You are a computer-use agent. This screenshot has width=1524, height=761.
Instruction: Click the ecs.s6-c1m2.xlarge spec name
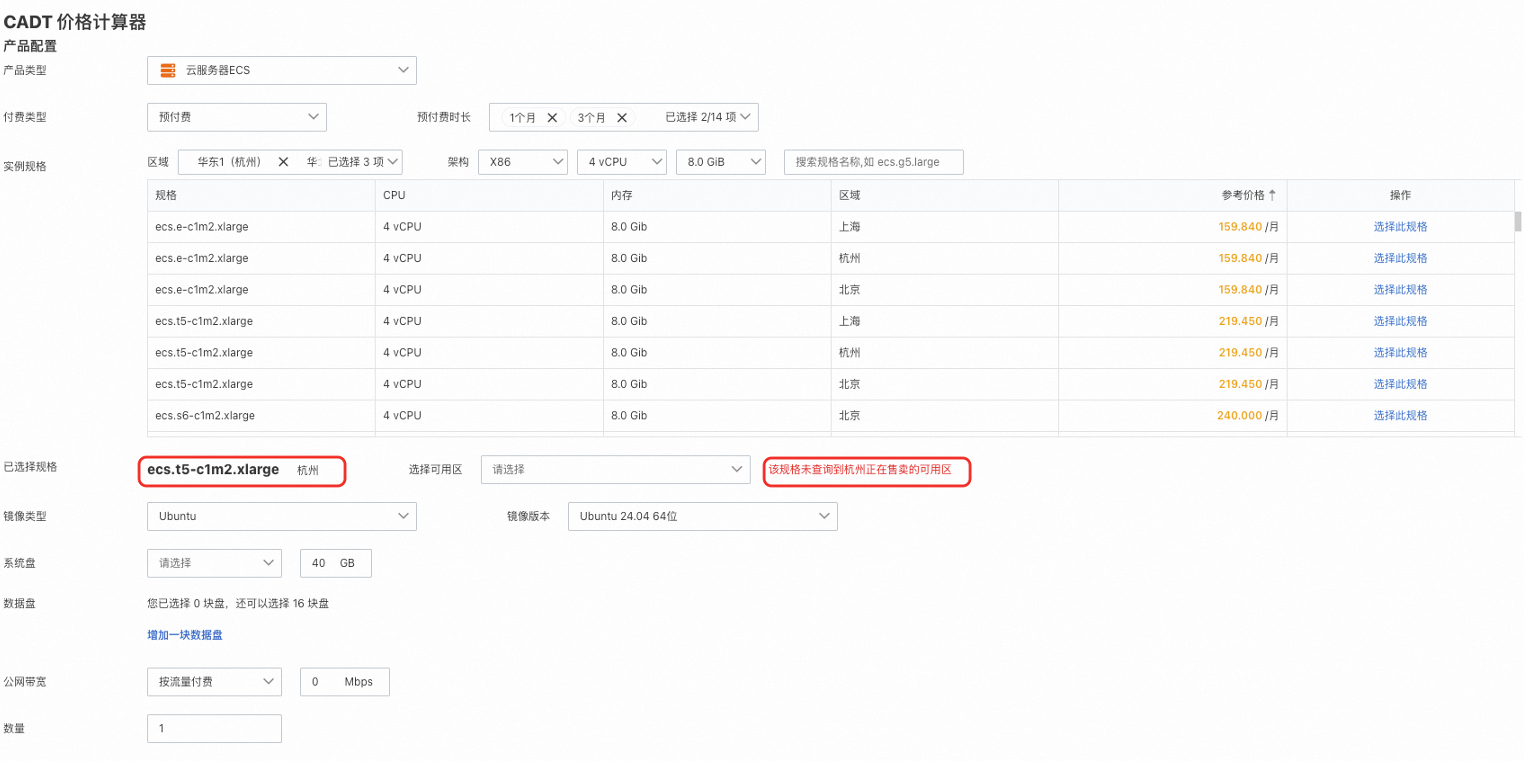coord(205,415)
